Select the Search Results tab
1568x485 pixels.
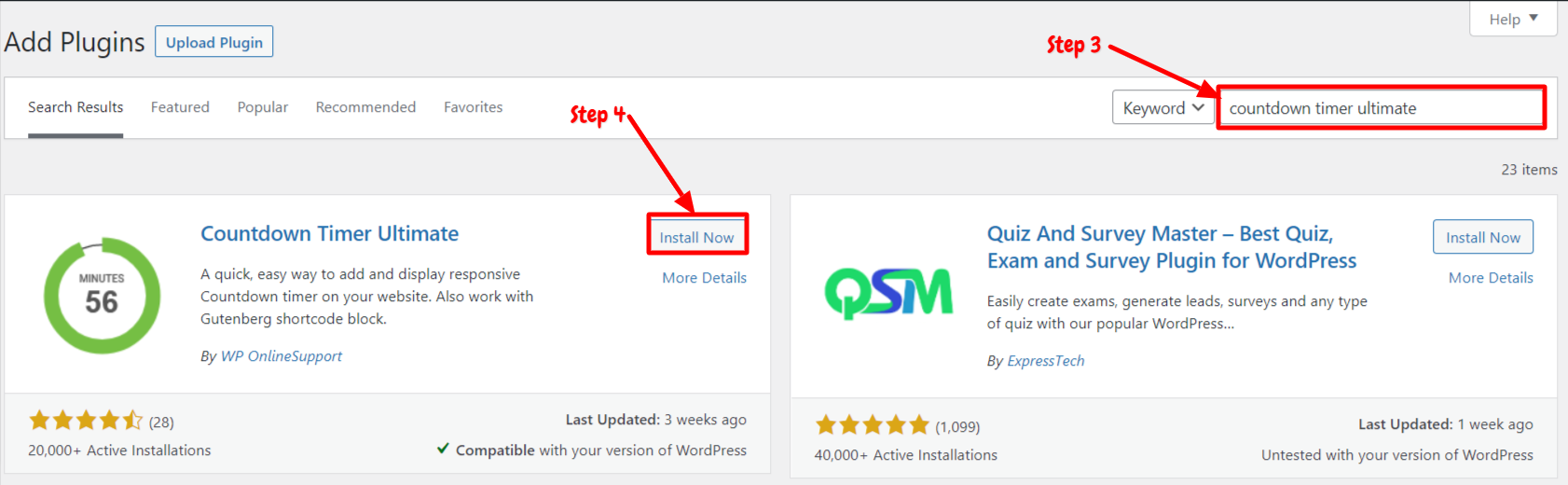76,107
